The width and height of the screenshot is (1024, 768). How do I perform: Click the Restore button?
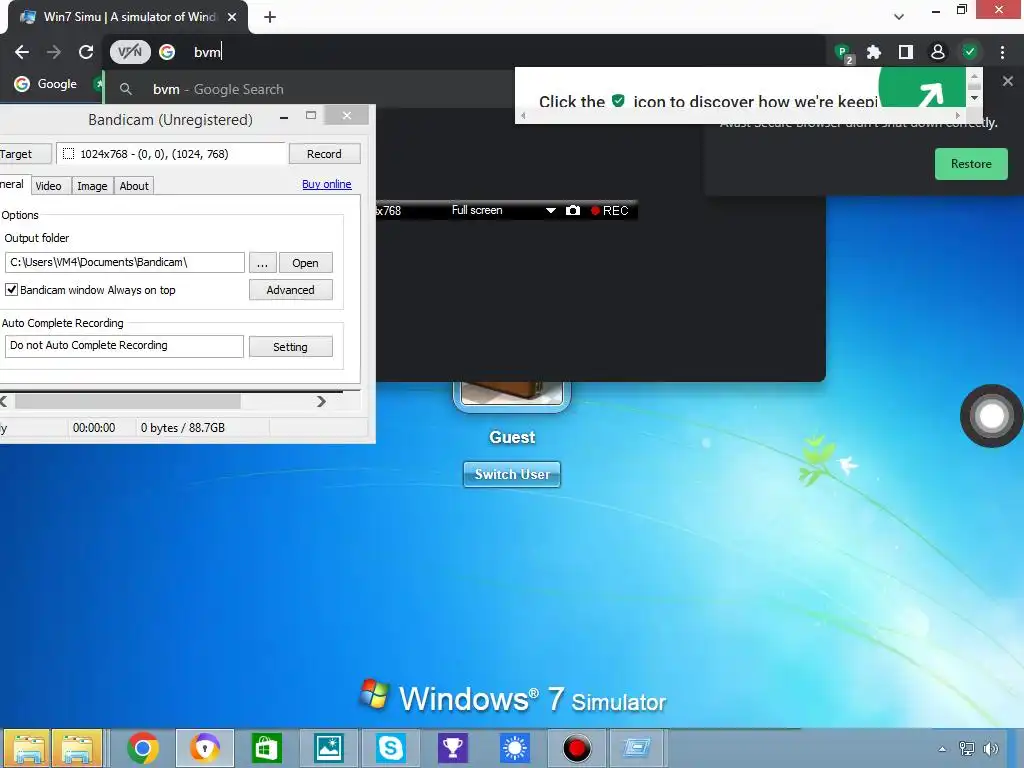(x=971, y=164)
